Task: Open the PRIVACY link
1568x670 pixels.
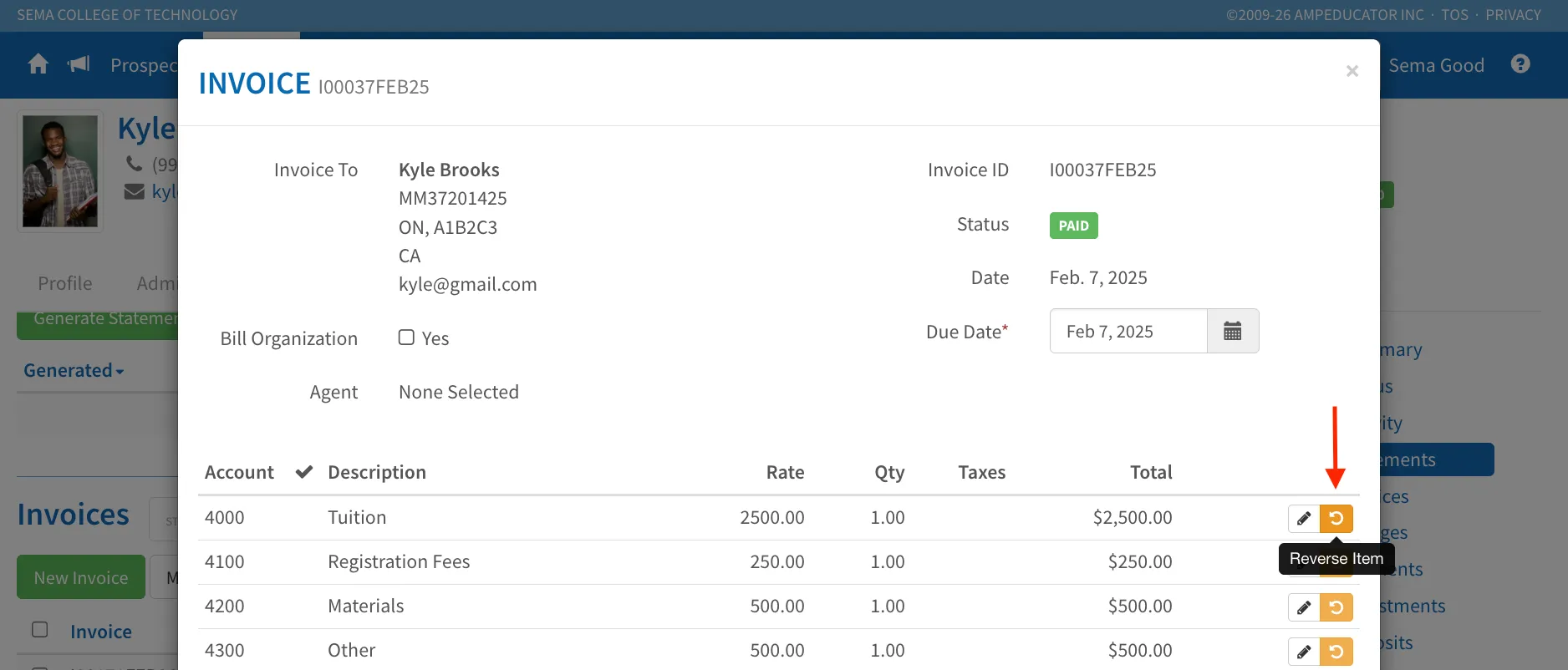Action: 1513,15
